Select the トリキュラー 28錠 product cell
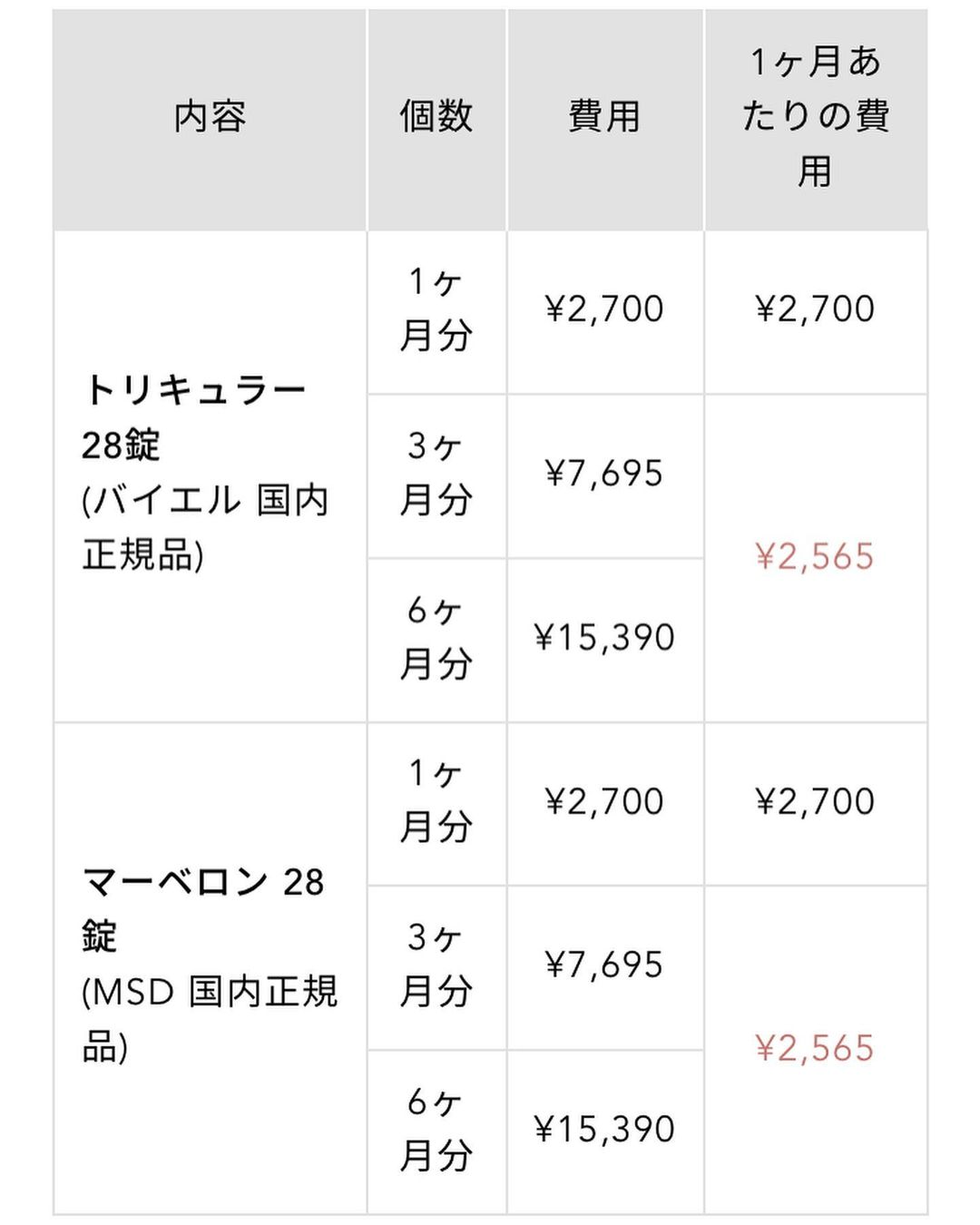The width and height of the screenshot is (980, 1225). pos(207,473)
